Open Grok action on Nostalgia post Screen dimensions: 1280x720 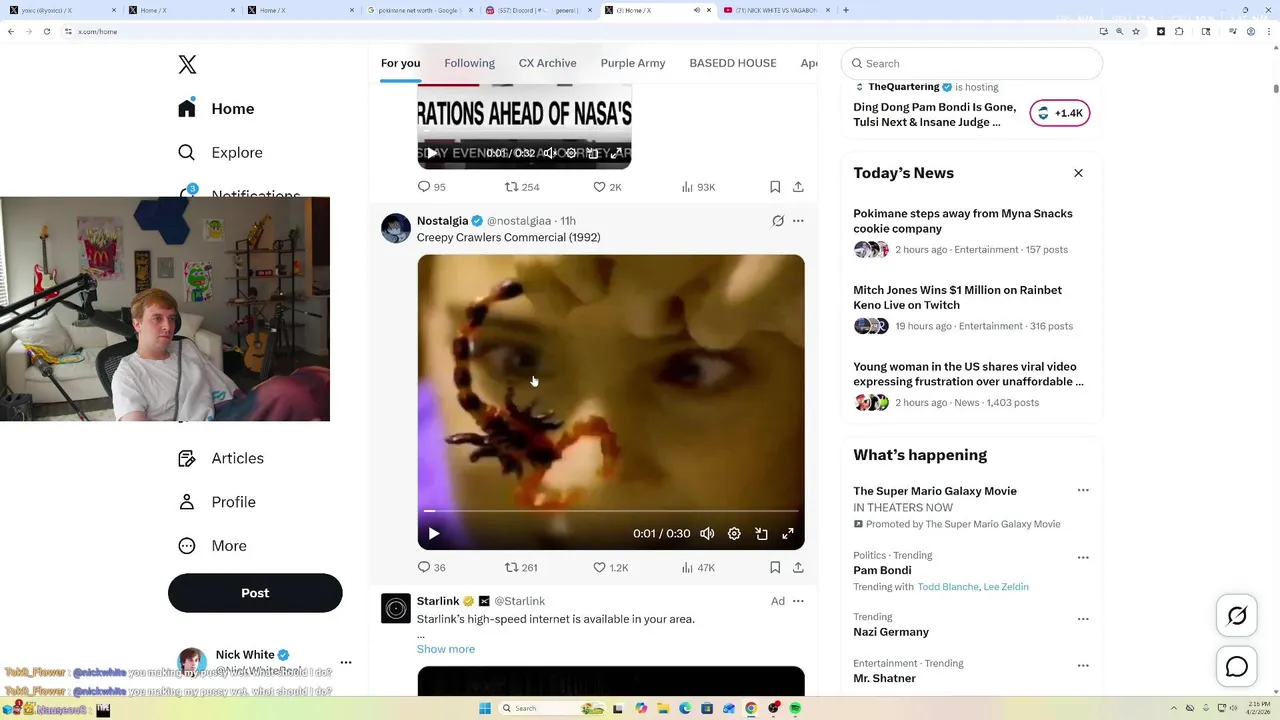pos(777,221)
